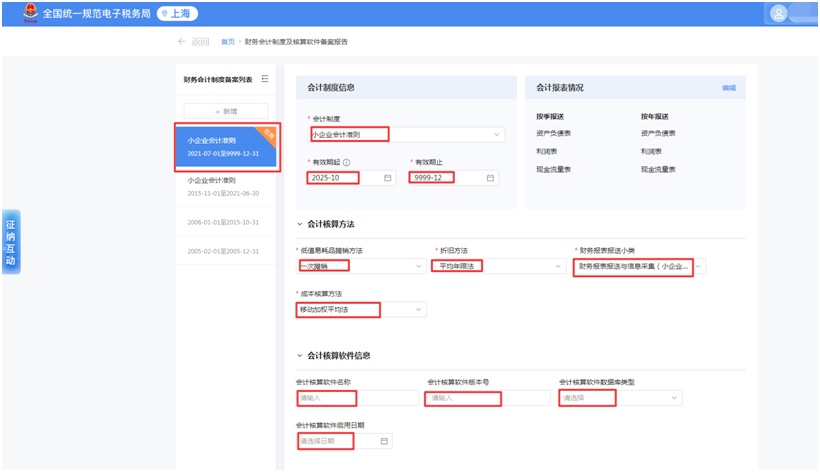Collapse the 财务会计制度备案列表 list icon

(x=265, y=79)
